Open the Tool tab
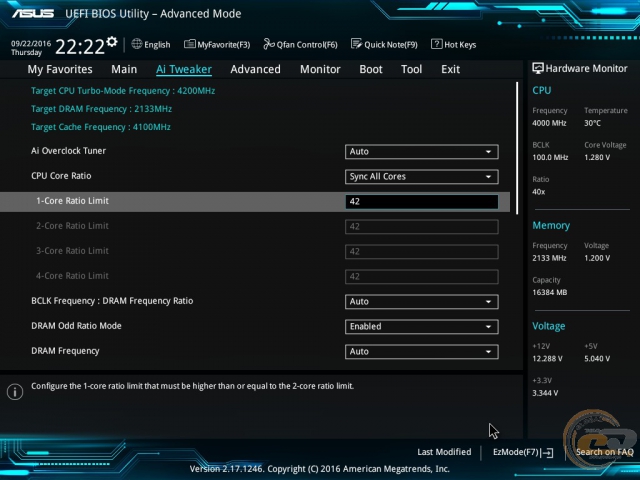640x480 pixels. coord(411,69)
